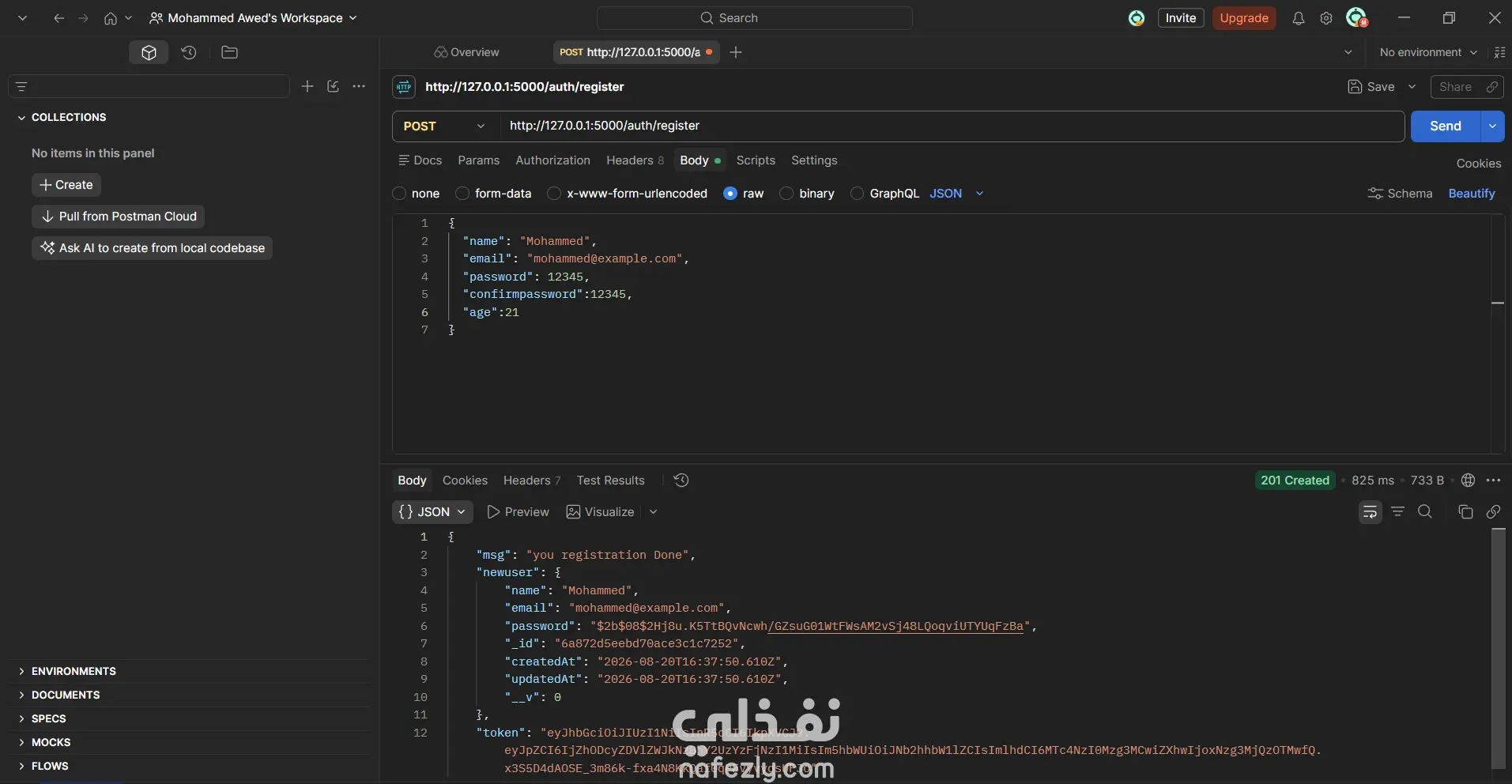Click the network globe icon in response bar
Image resolution: width=1512 pixels, height=784 pixels.
coord(1468,481)
